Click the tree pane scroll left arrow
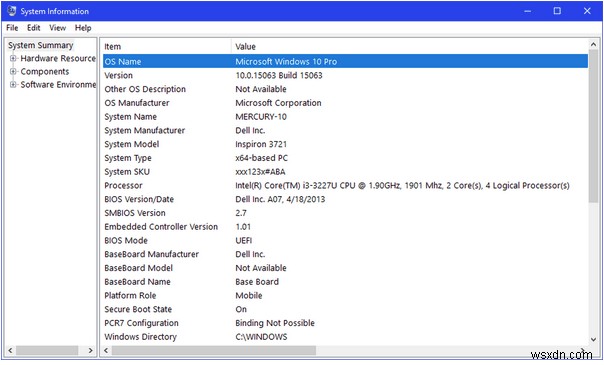This screenshot has height=365, width=604. (10, 351)
